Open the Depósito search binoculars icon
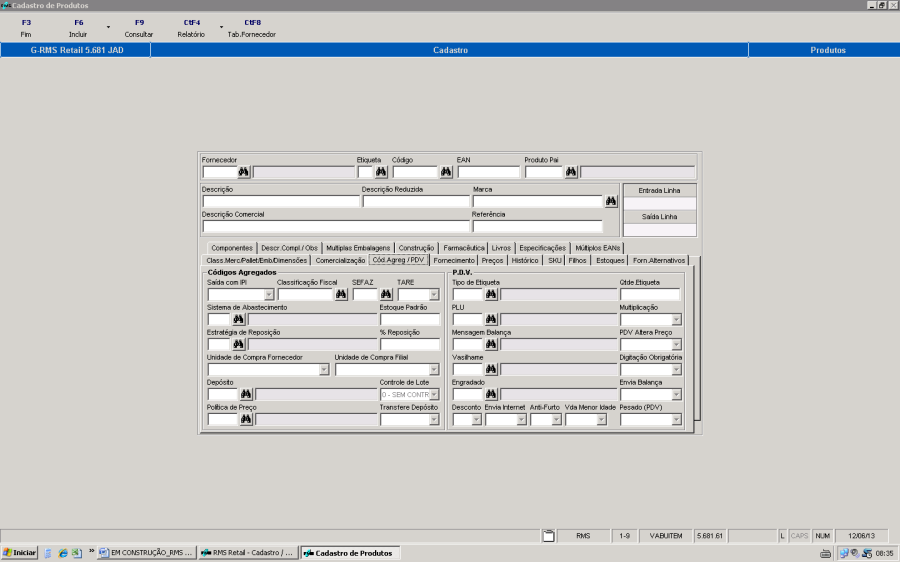 (245, 395)
